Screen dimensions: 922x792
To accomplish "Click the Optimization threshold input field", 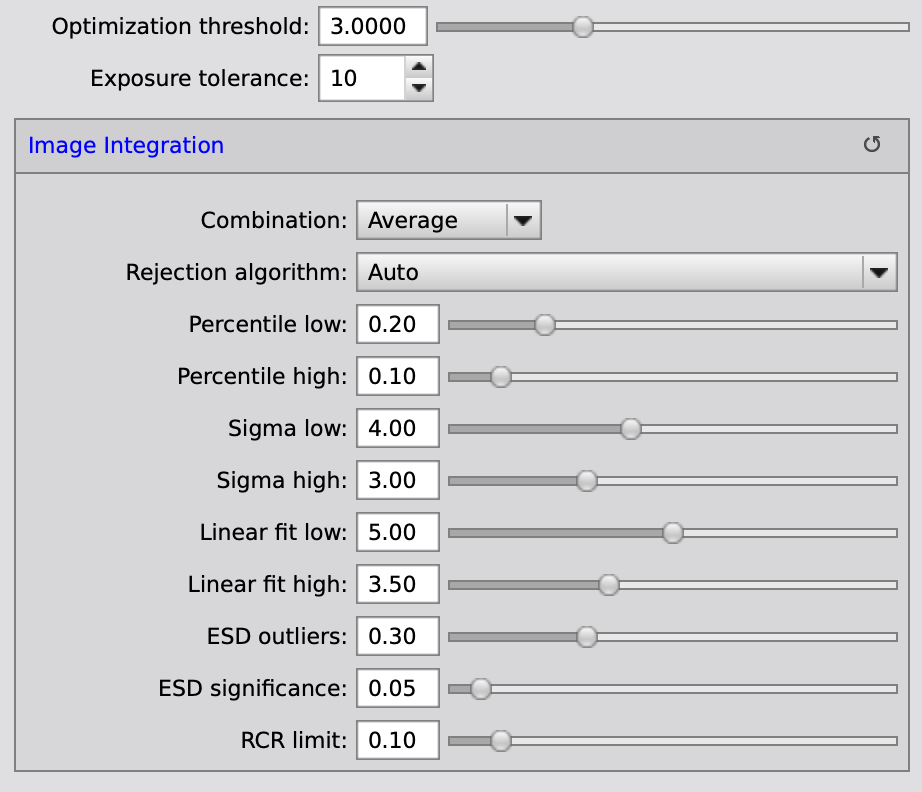I will 372,26.
